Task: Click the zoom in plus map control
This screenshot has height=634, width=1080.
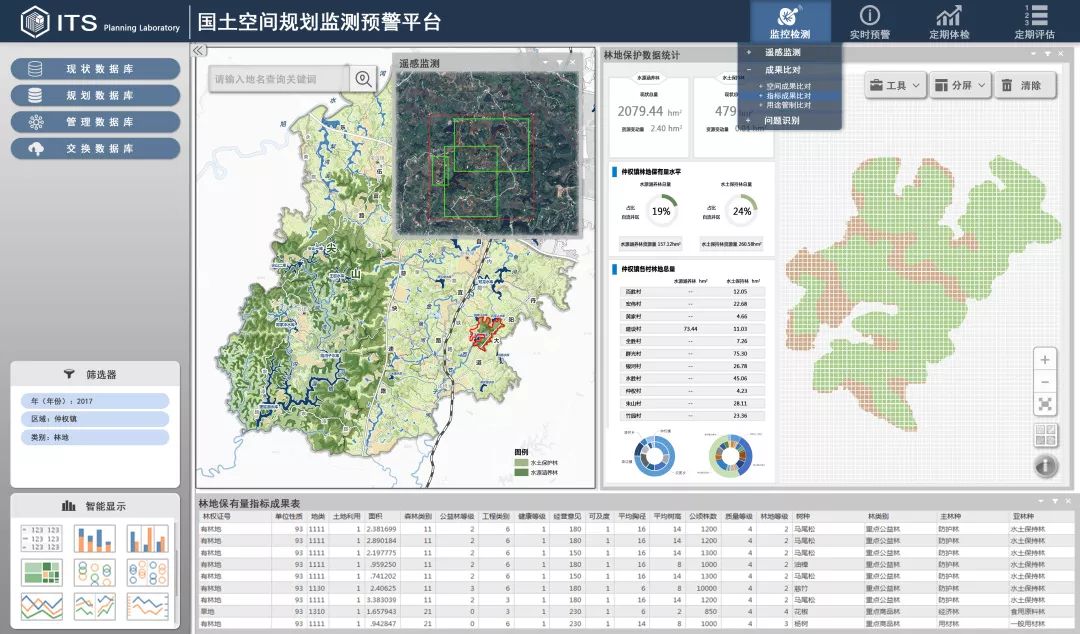Action: click(x=1045, y=360)
